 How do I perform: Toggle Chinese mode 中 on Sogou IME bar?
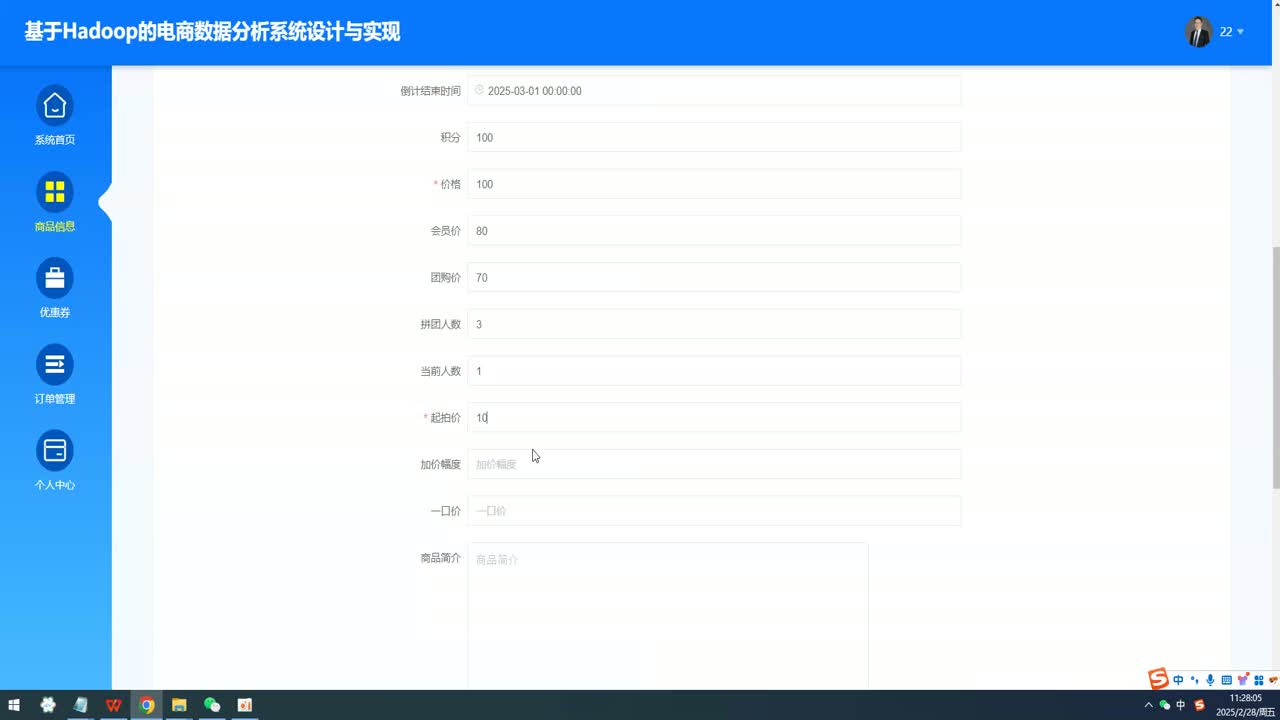click(x=1179, y=680)
